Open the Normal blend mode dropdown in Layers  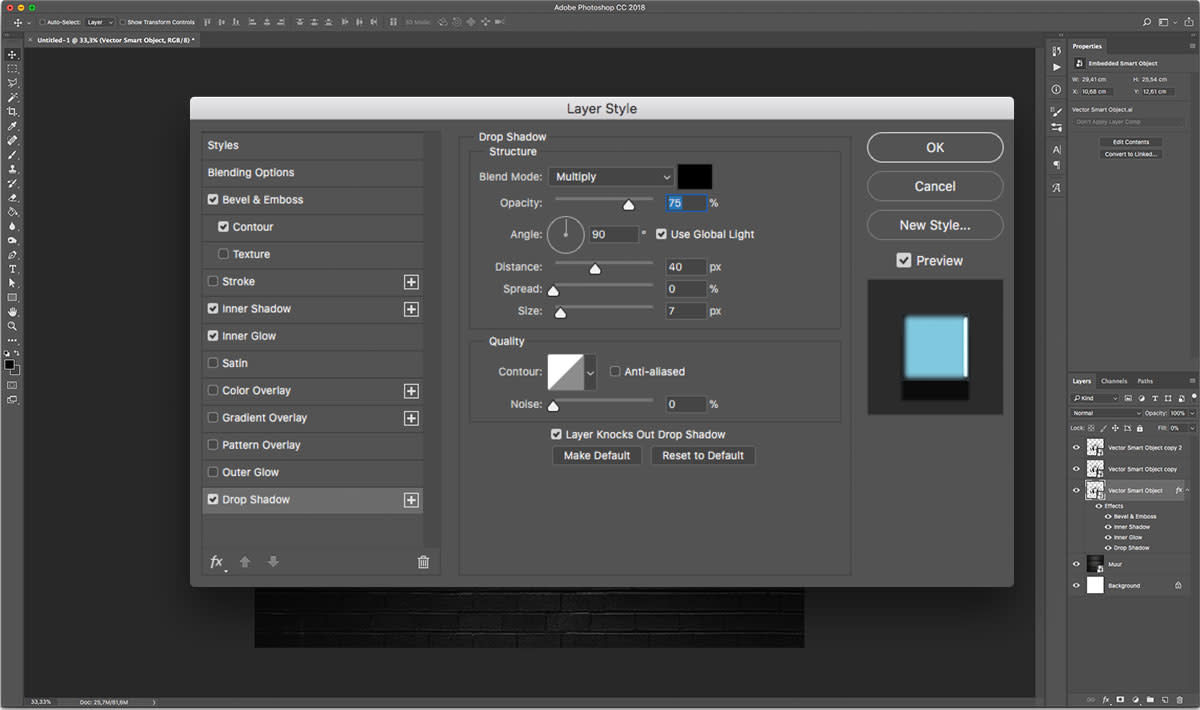(1106, 413)
